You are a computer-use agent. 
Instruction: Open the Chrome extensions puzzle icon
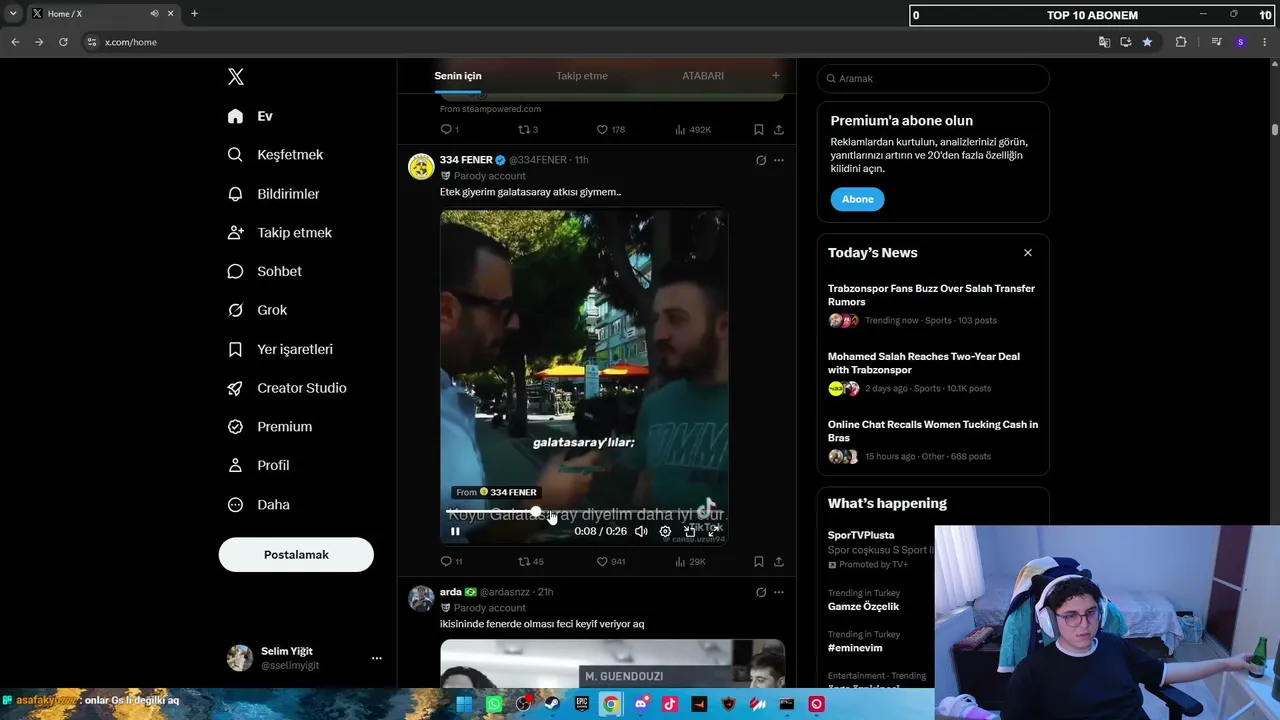coord(1181,42)
